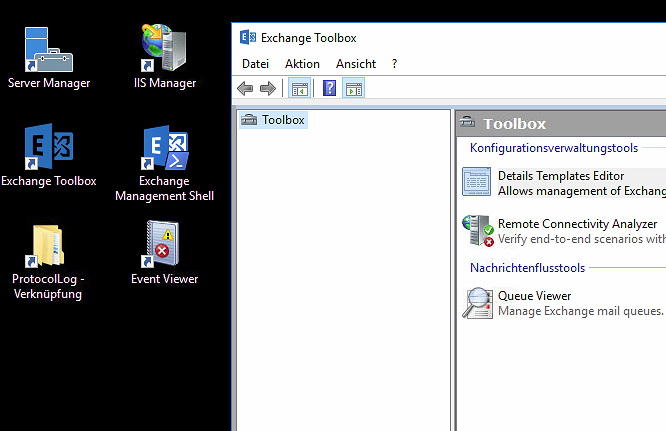The image size is (666, 431).
Task: Open the Datei menu
Action: [x=255, y=64]
